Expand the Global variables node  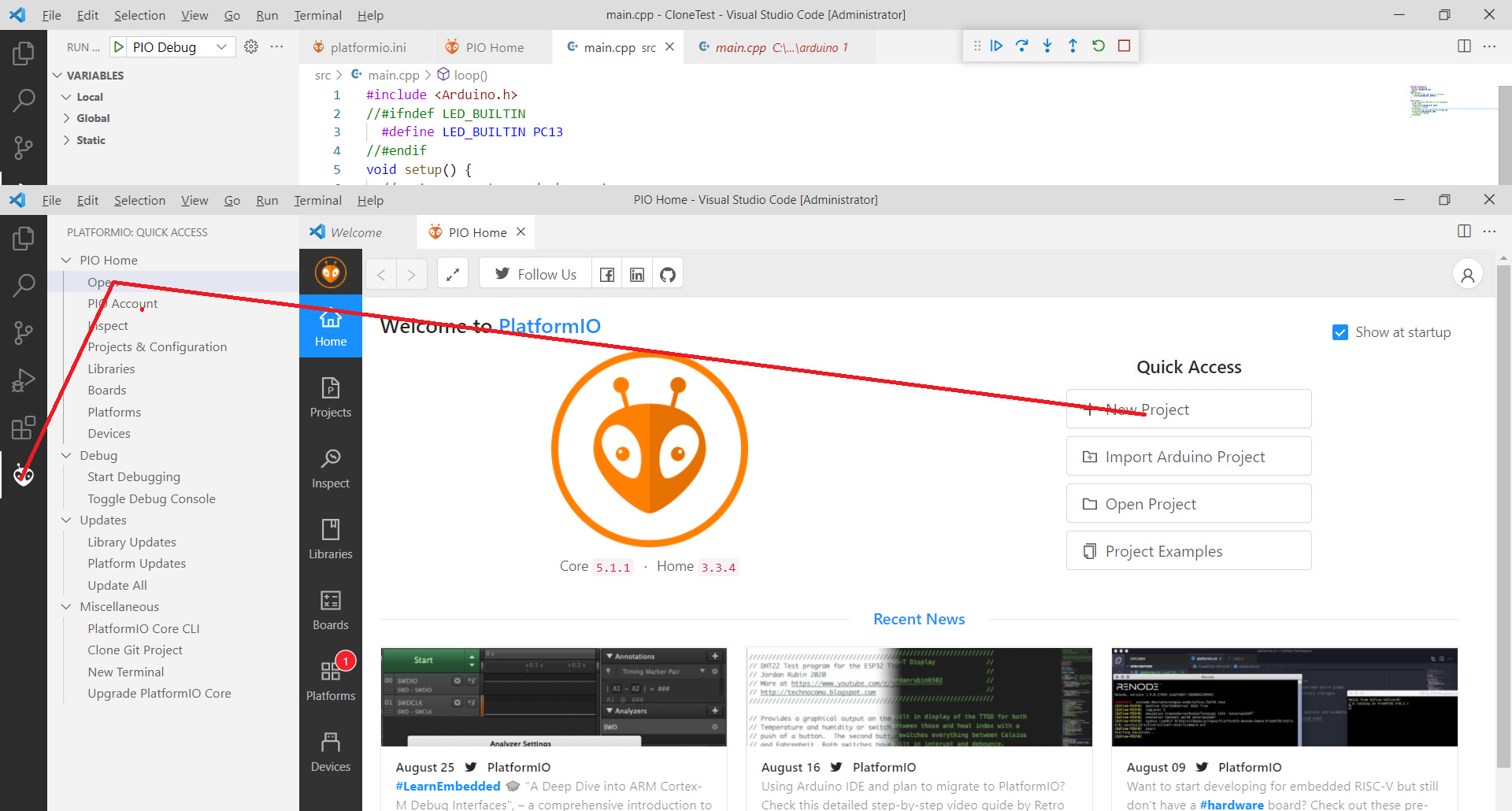(x=66, y=118)
